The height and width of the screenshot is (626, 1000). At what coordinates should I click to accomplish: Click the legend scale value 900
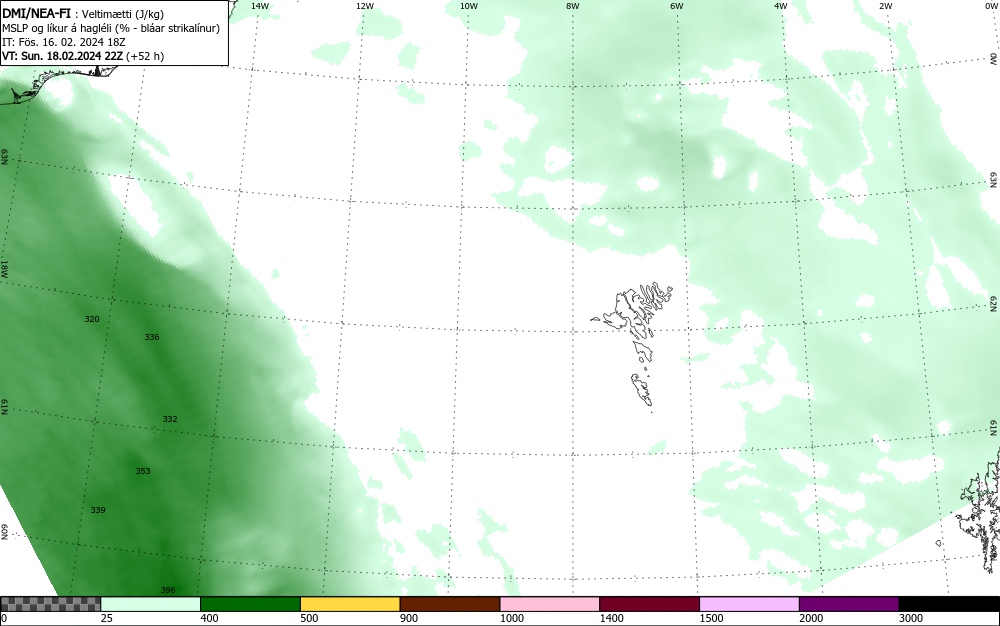[409, 618]
